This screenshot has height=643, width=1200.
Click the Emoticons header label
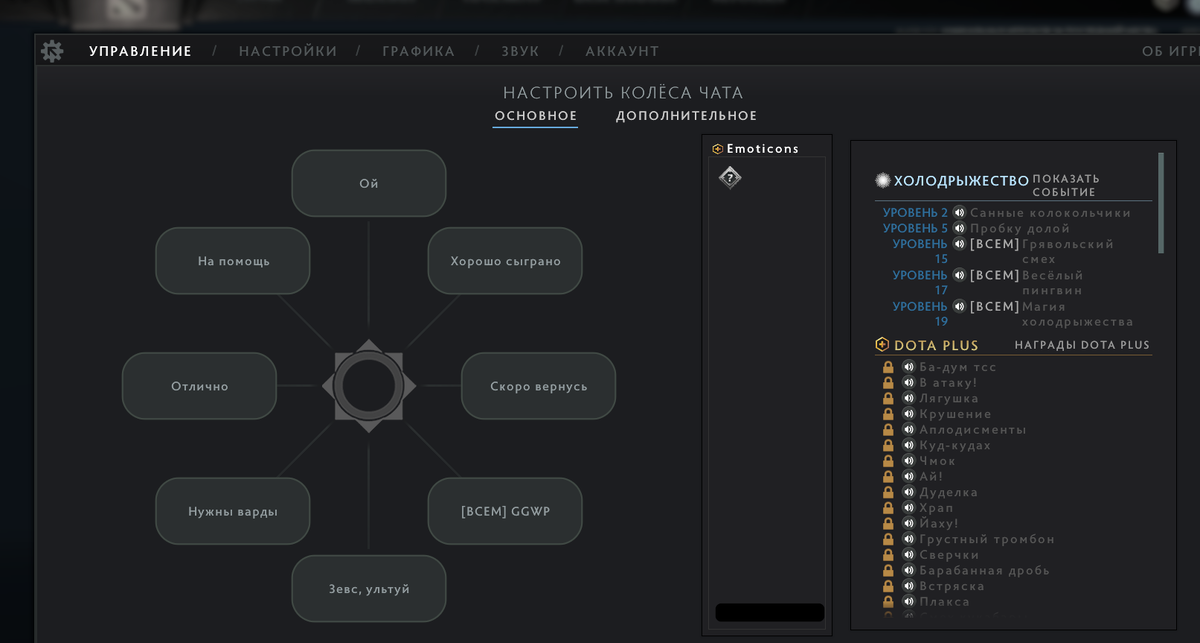[762, 149]
